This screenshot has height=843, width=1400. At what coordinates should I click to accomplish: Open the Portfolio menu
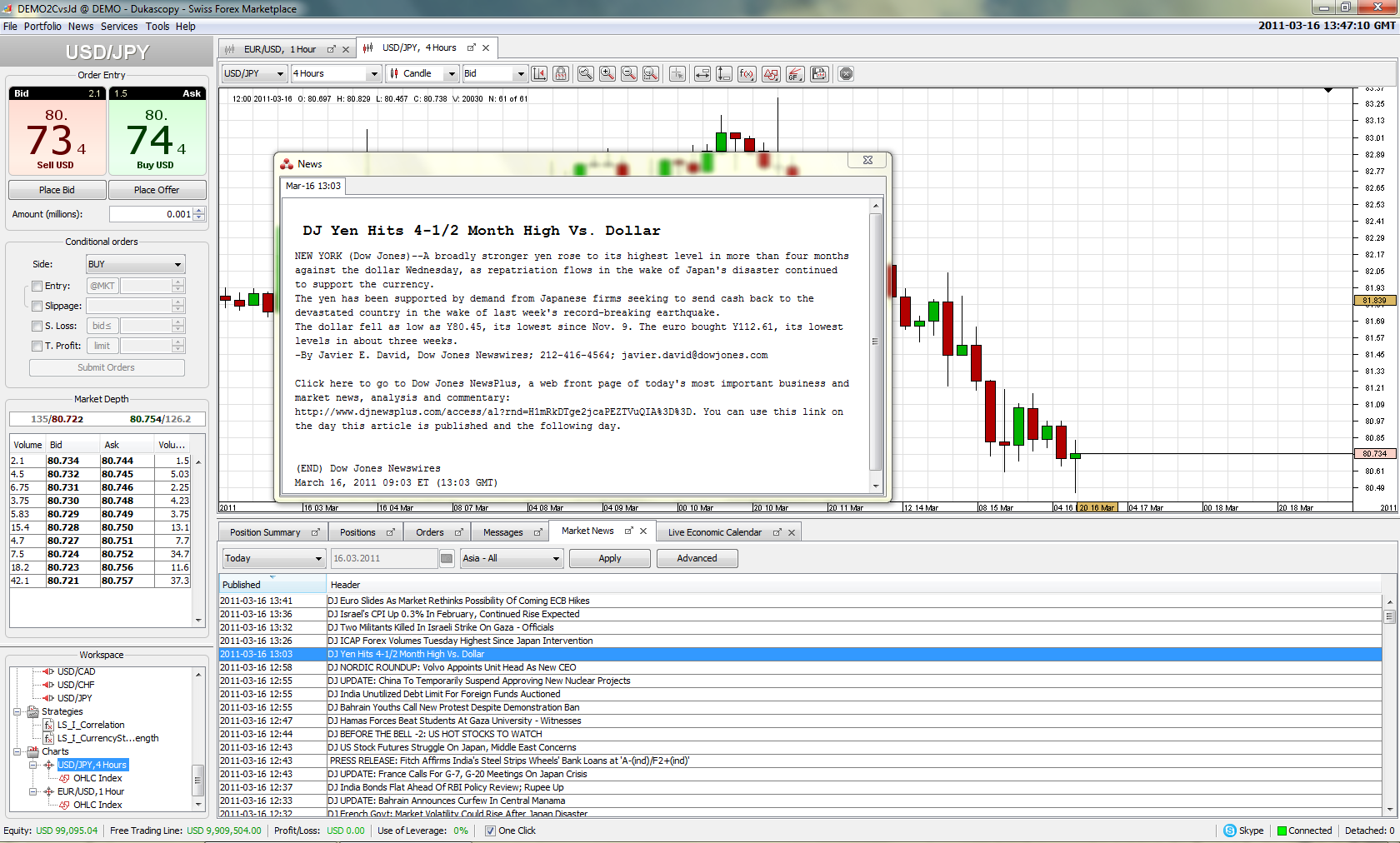42,26
